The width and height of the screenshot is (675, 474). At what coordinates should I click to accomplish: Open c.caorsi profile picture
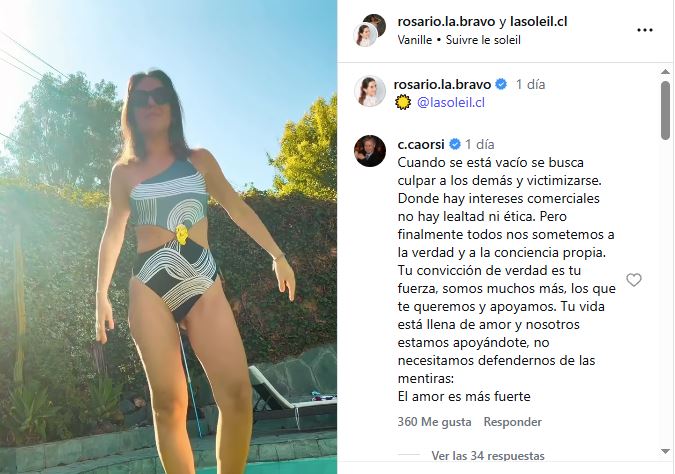369,151
